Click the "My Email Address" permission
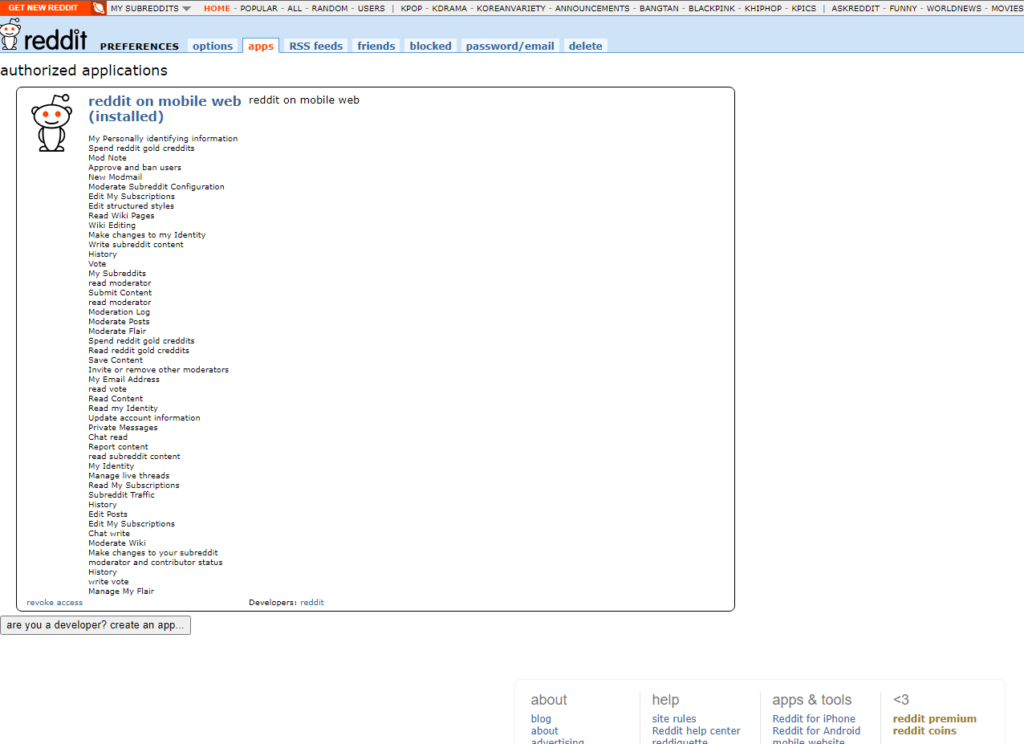 pos(124,380)
